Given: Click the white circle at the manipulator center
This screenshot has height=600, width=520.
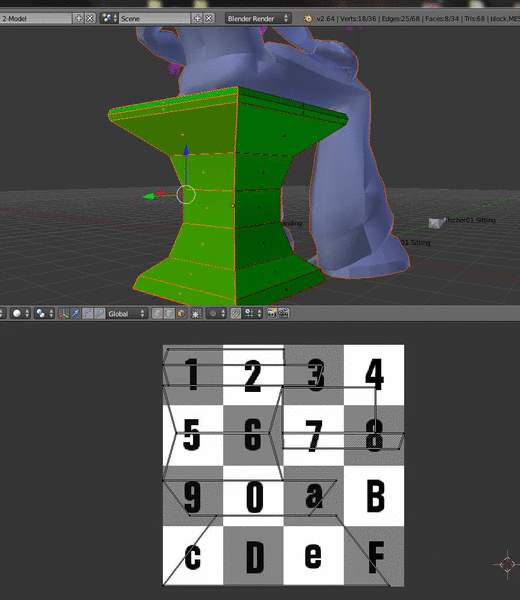Looking at the screenshot, I should click(x=186, y=194).
